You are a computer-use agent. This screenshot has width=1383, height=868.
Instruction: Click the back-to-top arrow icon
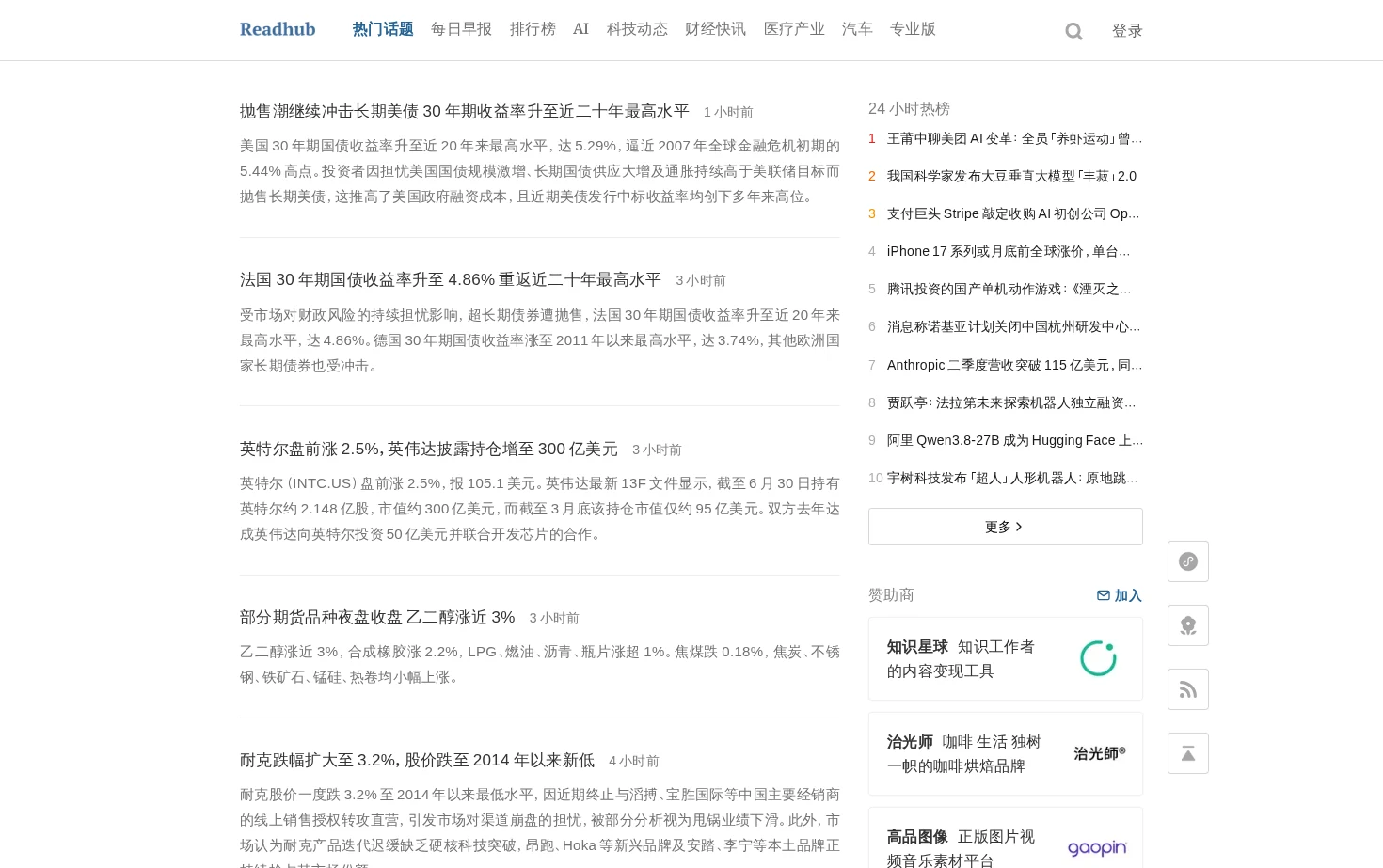[1188, 753]
